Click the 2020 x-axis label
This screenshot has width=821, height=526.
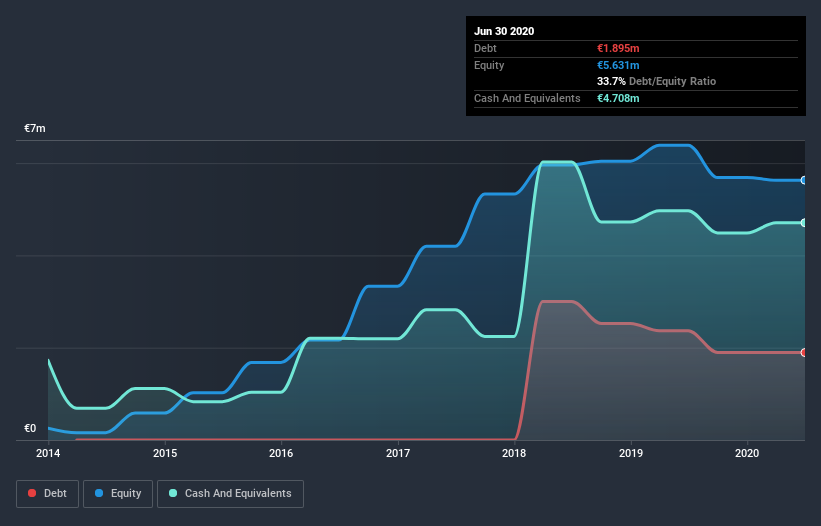coord(747,453)
